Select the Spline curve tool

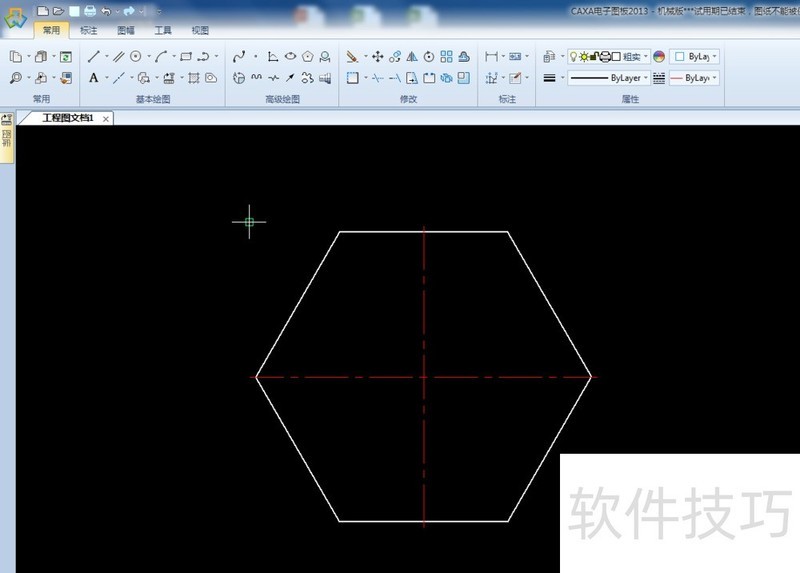point(239,57)
